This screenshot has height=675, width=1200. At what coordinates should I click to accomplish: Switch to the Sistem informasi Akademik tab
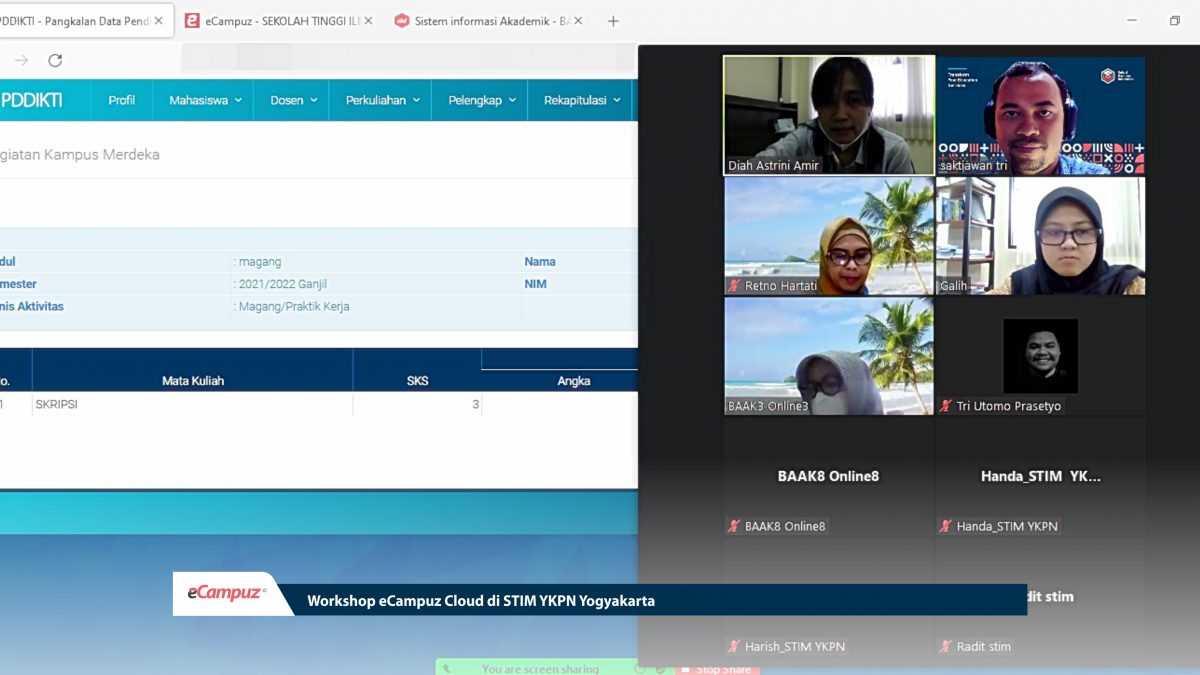click(x=487, y=20)
